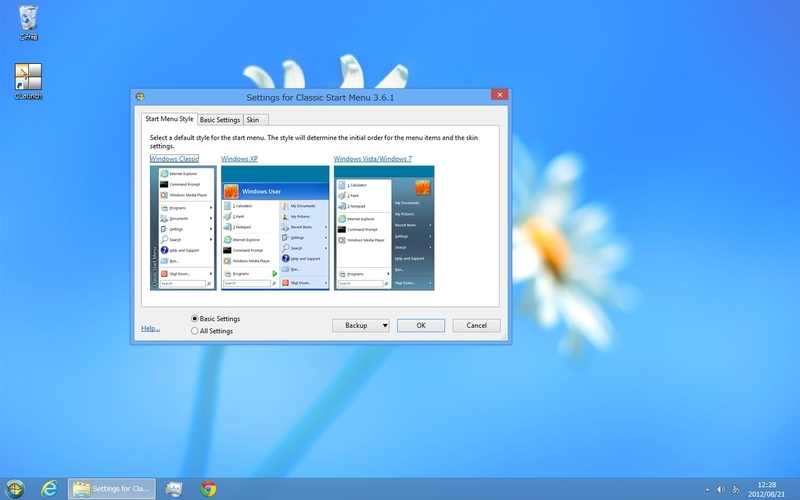This screenshot has height=500, width=800.
Task: Show hidden tray icons arrow
Action: [x=707, y=490]
